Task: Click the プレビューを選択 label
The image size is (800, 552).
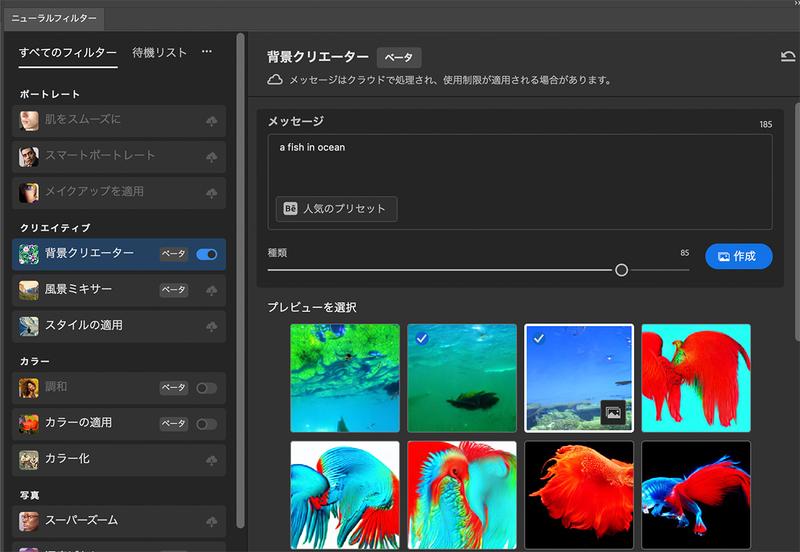Action: (x=312, y=307)
